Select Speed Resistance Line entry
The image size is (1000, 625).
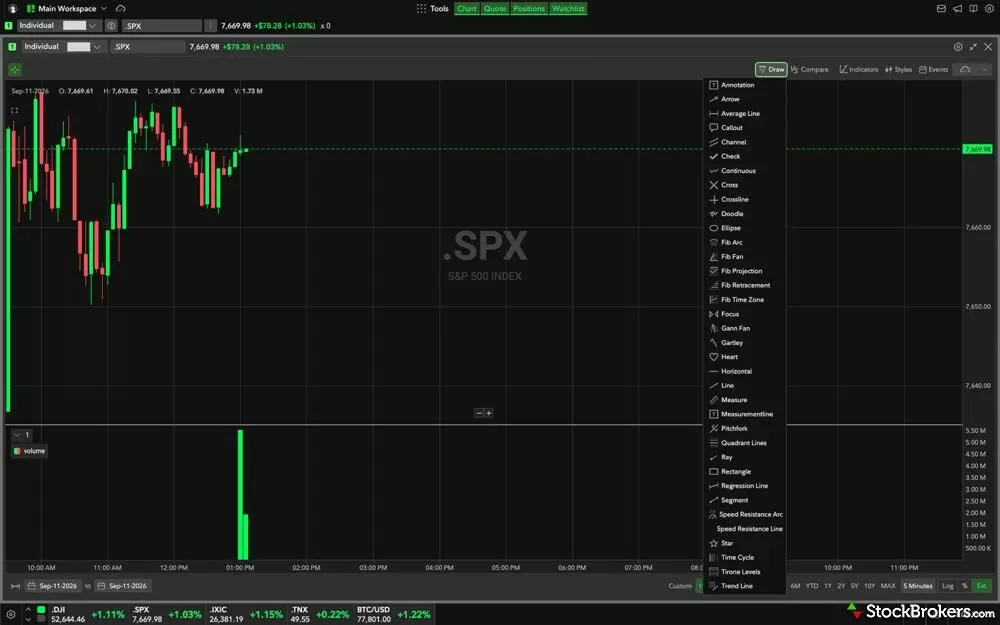[x=749, y=529]
